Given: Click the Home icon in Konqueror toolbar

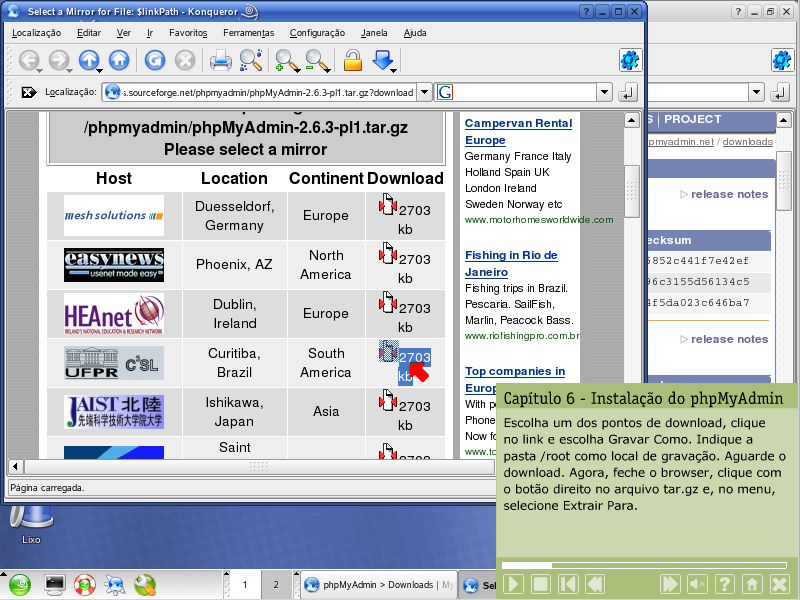Looking at the screenshot, I should [119, 61].
